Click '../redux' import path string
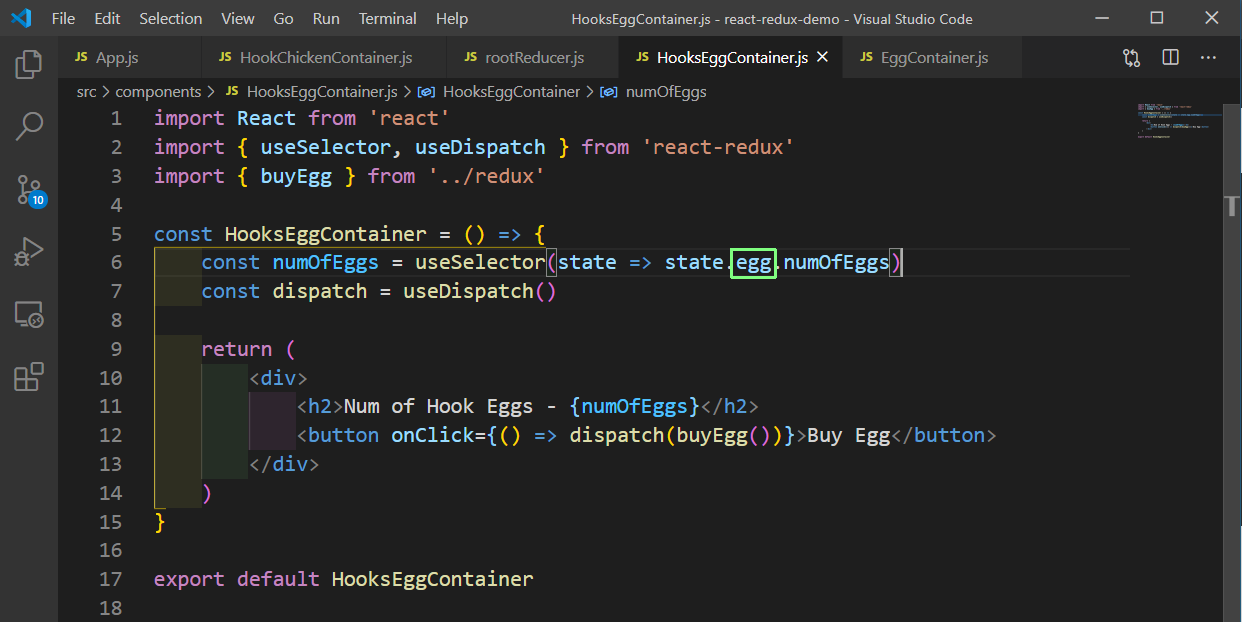Viewport: 1242px width, 622px height. (487, 177)
